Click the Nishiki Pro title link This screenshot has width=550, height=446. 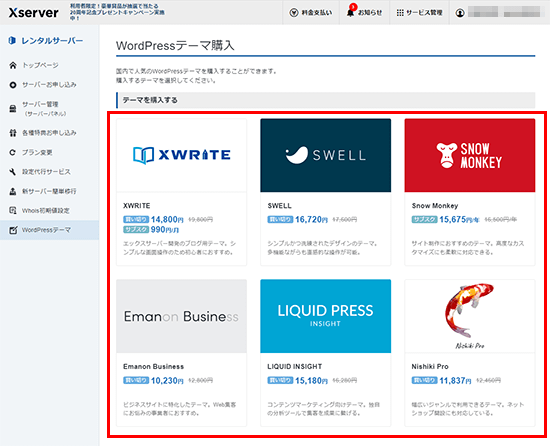(430, 366)
